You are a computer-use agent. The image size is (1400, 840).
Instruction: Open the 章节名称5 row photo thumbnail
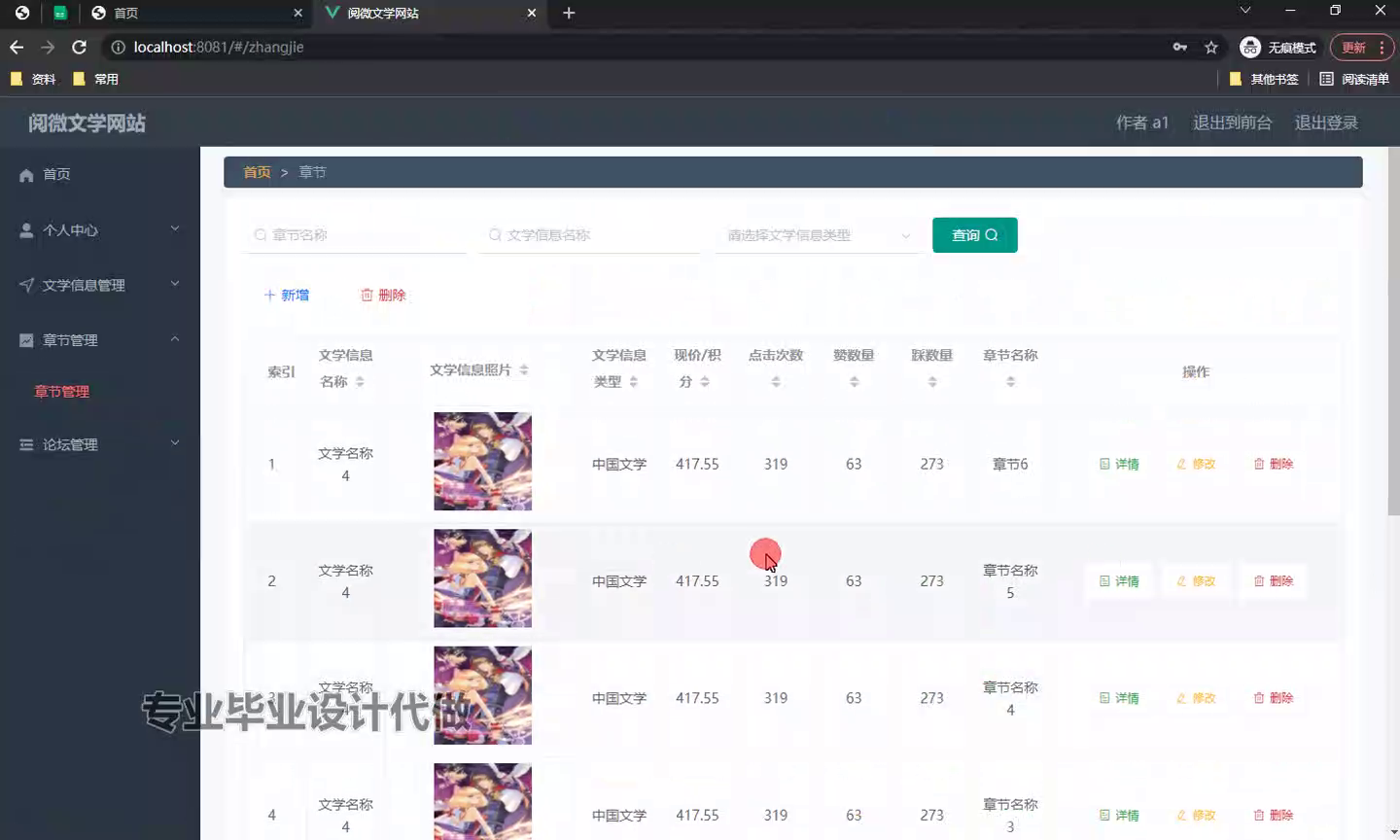coord(482,578)
